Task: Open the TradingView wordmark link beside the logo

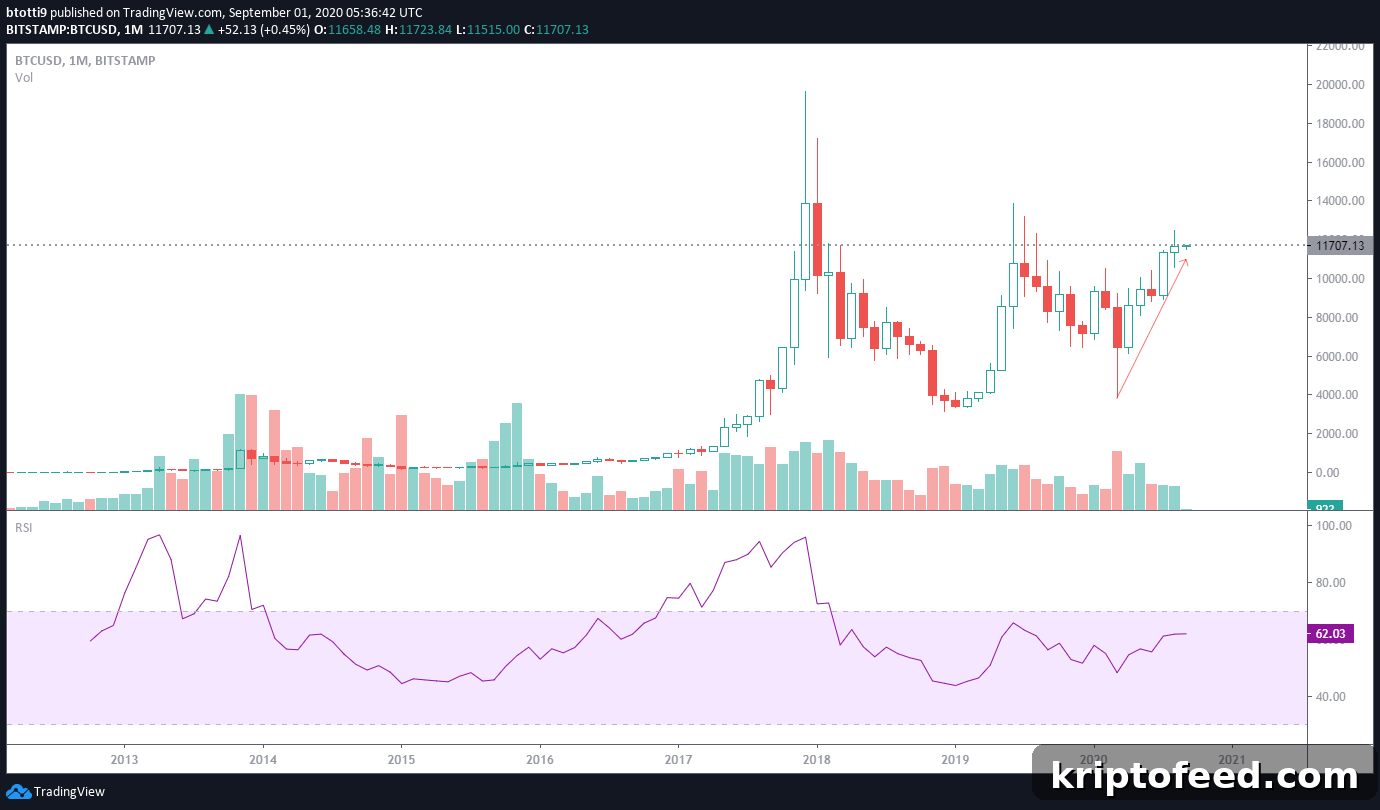Action: [x=69, y=792]
